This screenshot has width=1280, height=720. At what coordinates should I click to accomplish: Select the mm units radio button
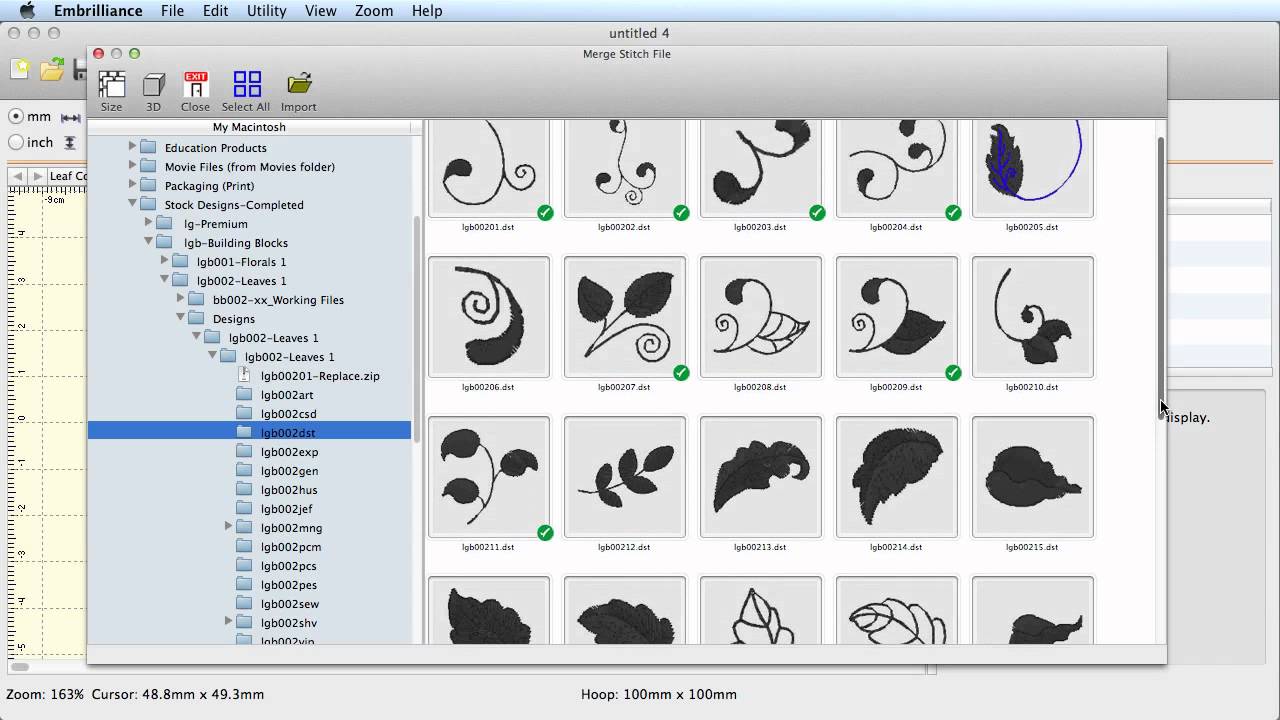(x=16, y=117)
